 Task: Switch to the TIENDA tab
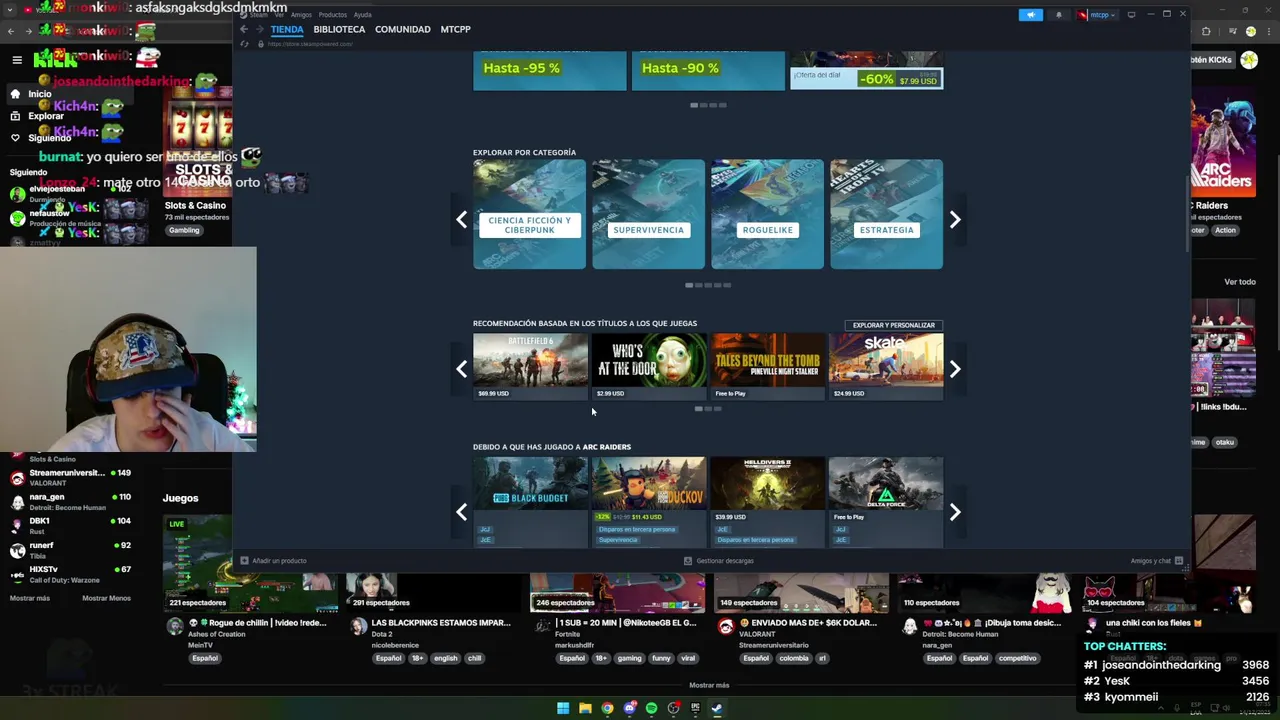pyautogui.click(x=287, y=29)
